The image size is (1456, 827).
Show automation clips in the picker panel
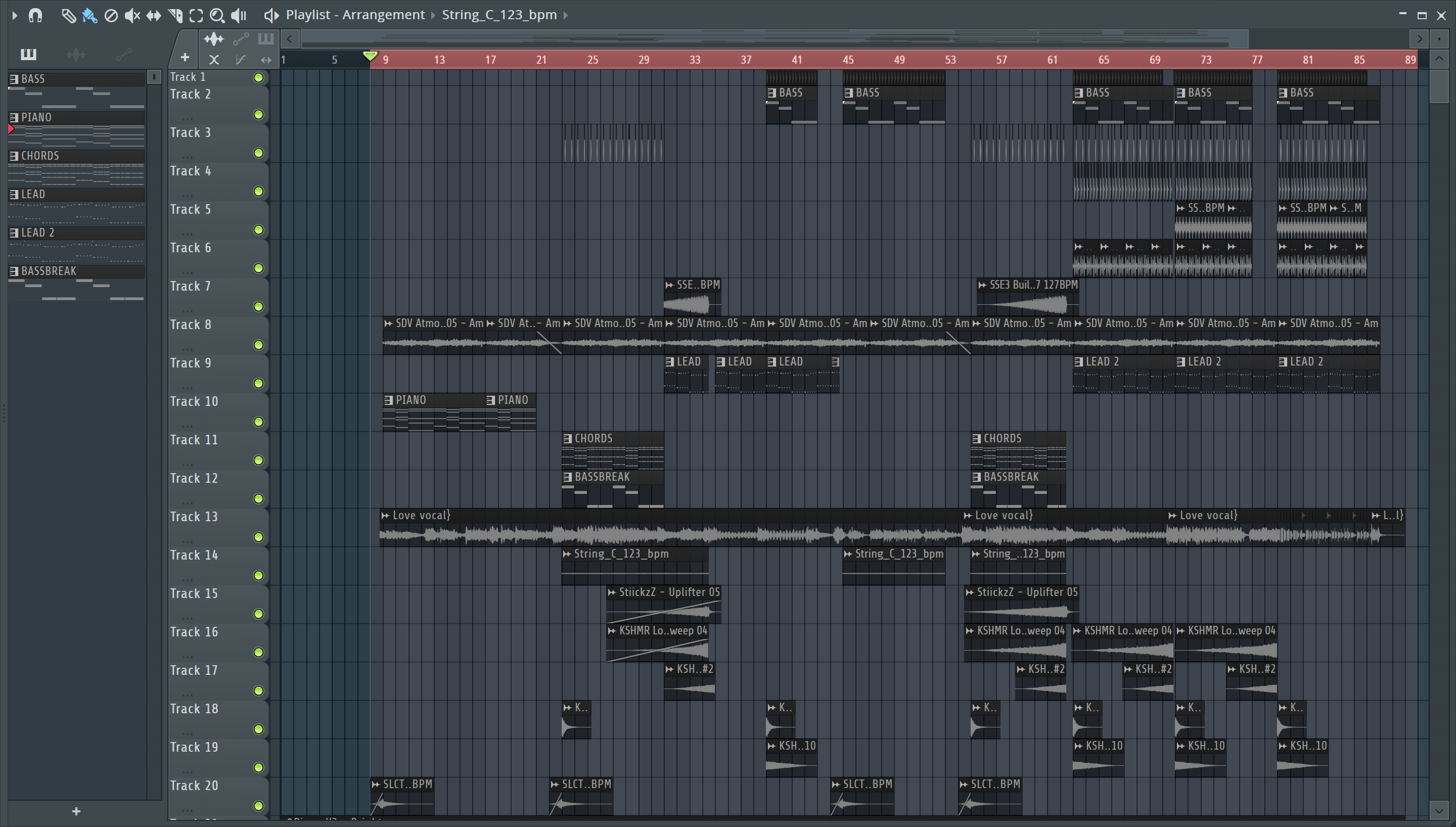(x=124, y=55)
